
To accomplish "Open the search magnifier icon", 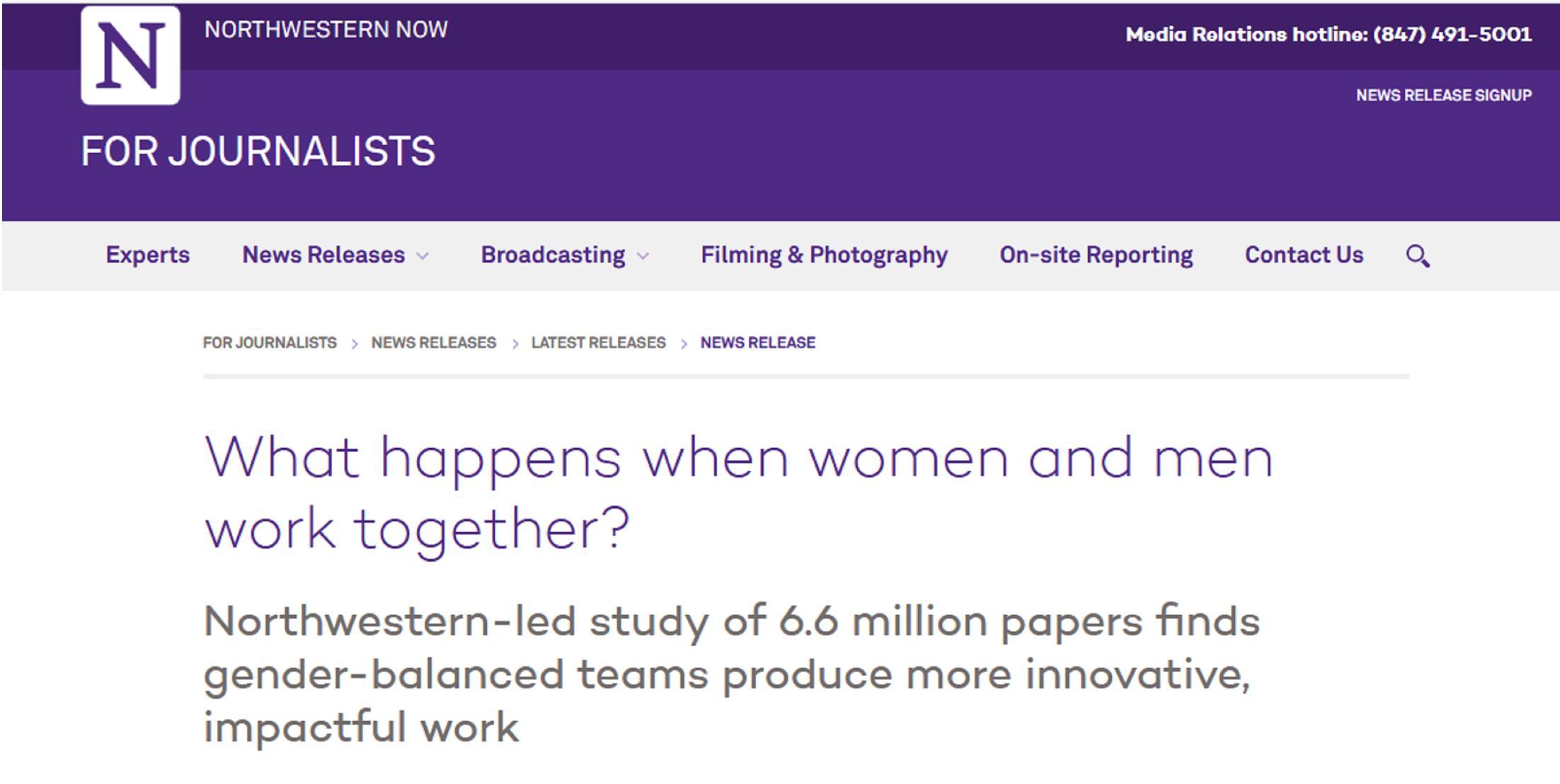I will tap(1417, 255).
